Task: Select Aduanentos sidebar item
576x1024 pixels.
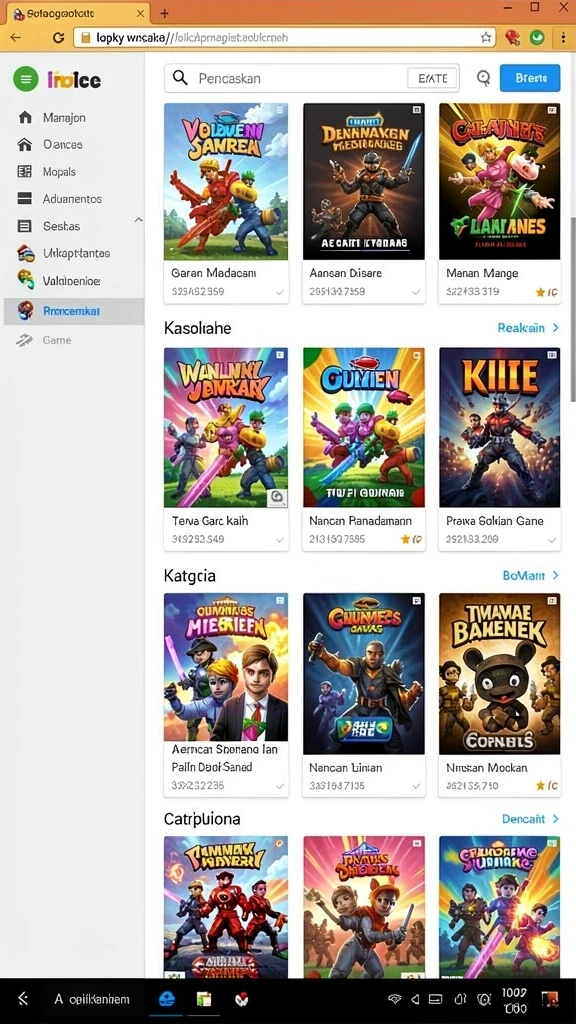Action: pyautogui.click(x=72, y=199)
